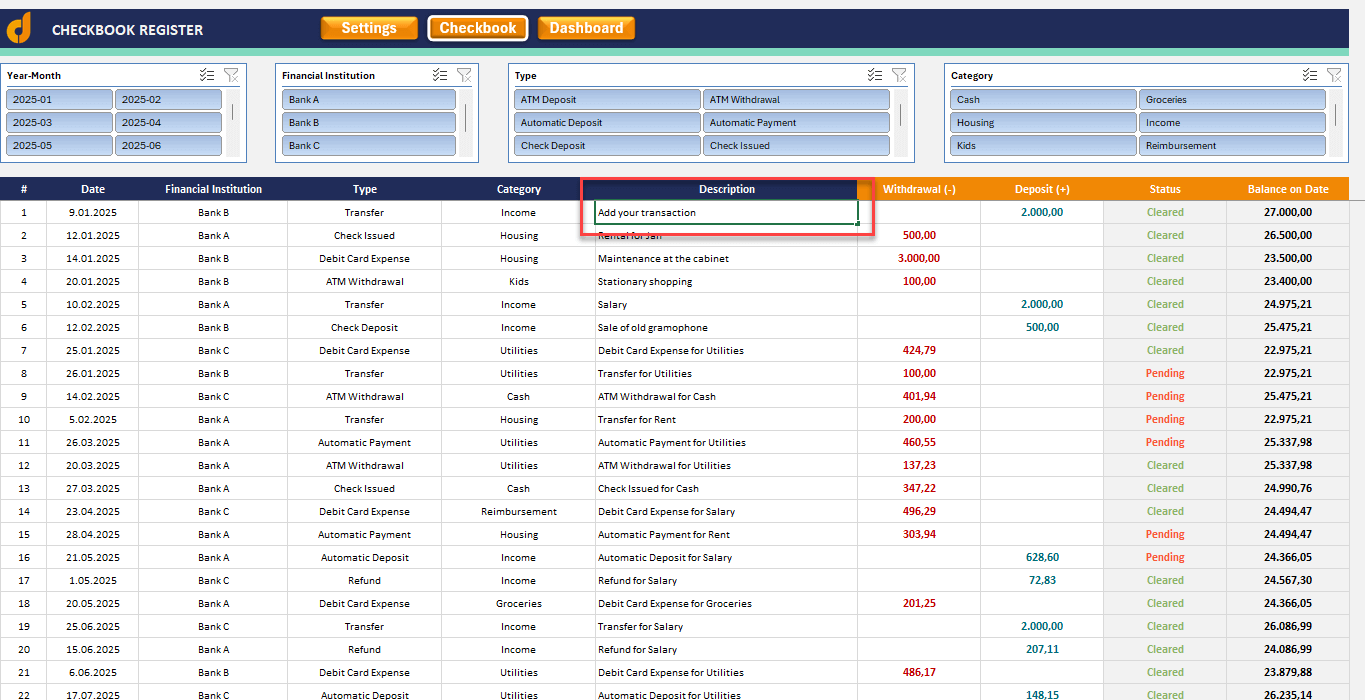Viewport: 1365px width, 700px height.
Task: Open the Settings sheet
Action: point(369,28)
